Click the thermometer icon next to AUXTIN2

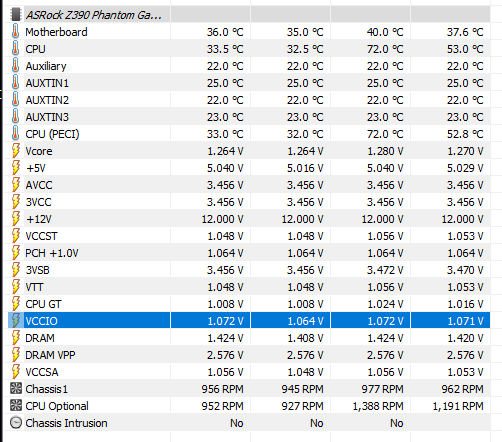point(15,99)
